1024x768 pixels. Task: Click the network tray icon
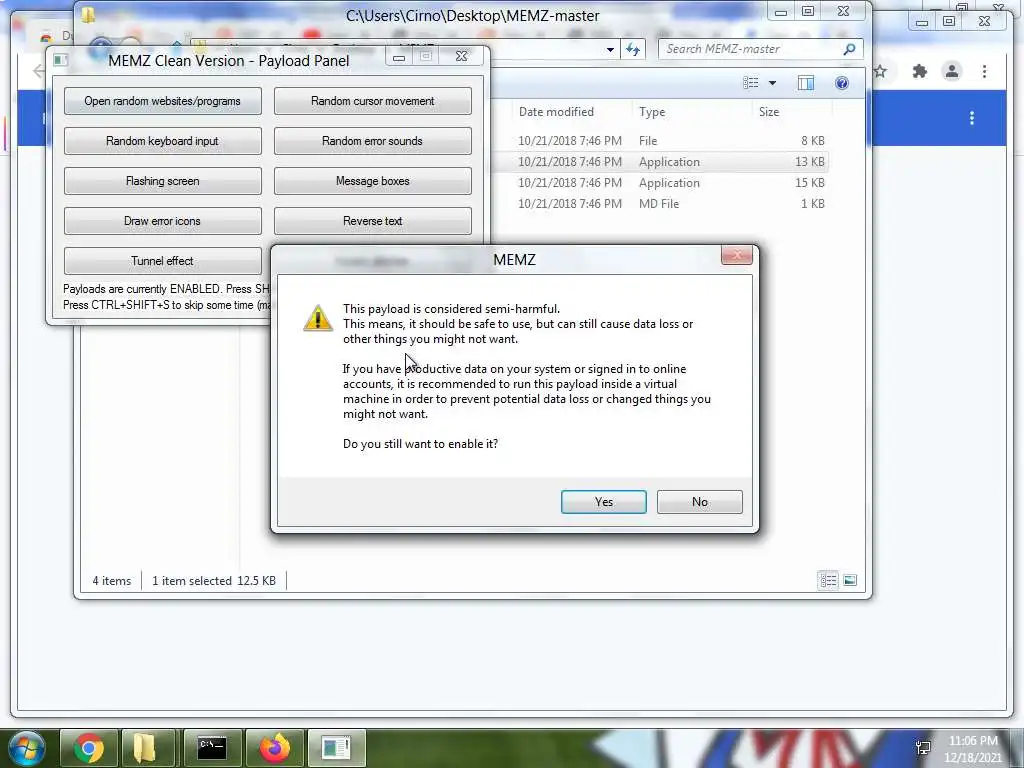[923, 748]
